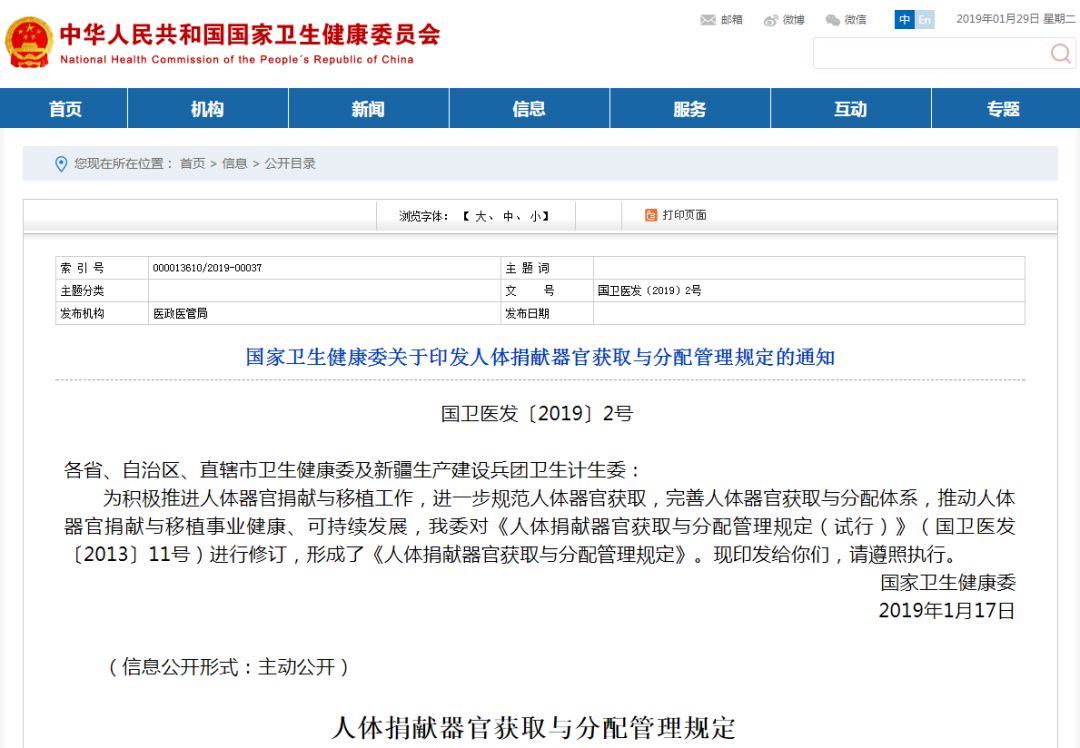Image resolution: width=1080 pixels, height=748 pixels.
Task: Click the location pin icon in breadcrumb
Action: 61,164
